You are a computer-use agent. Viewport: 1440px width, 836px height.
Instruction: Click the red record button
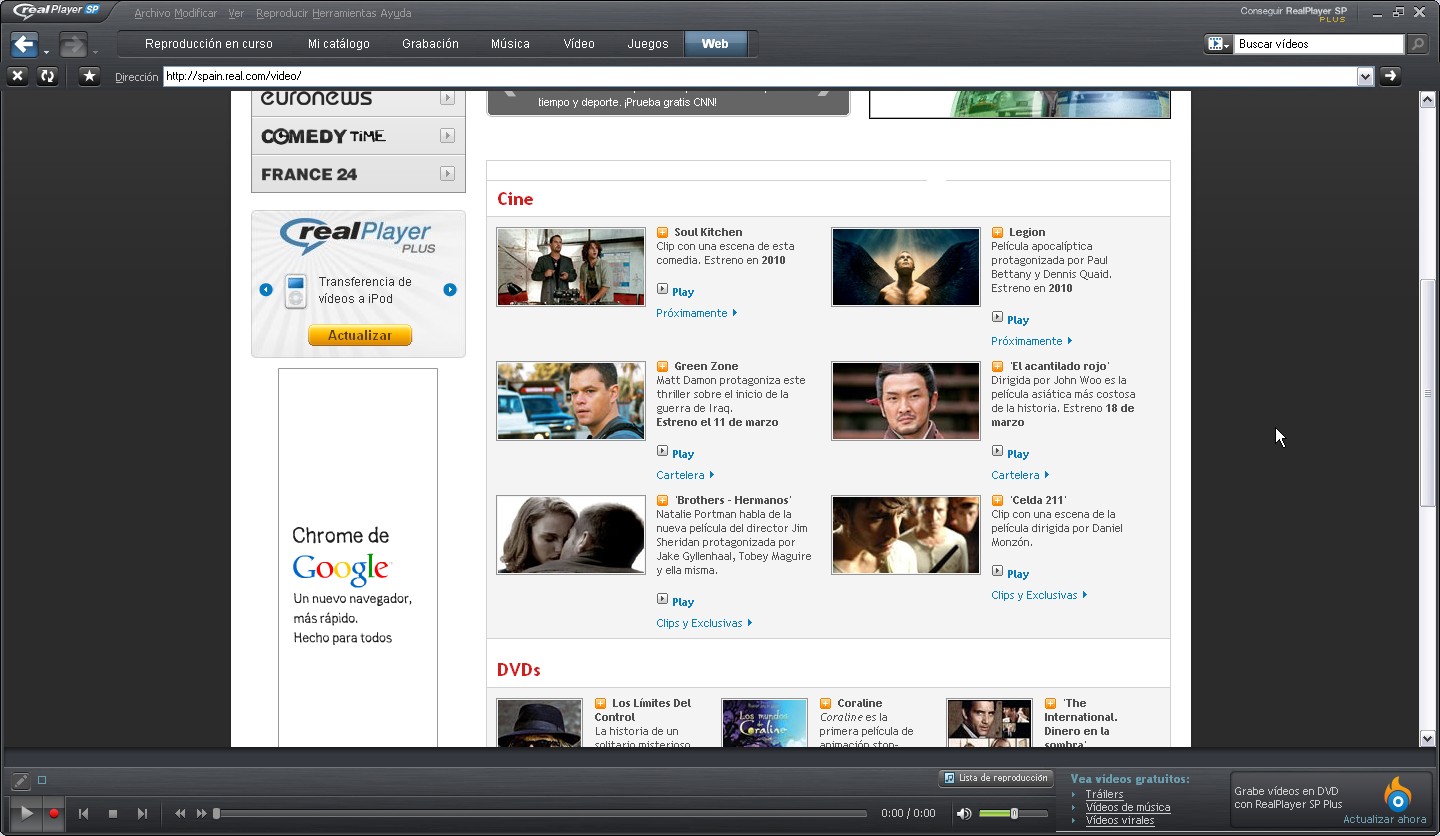[x=54, y=814]
